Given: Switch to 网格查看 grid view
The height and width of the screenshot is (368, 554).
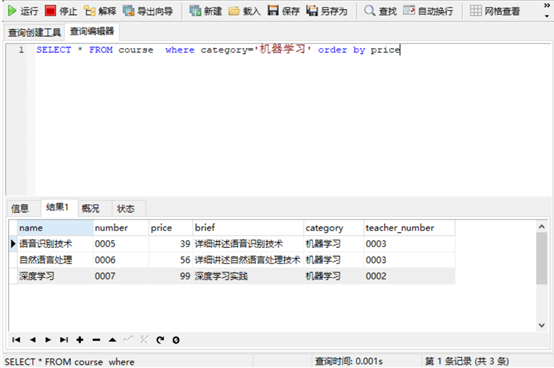Looking at the screenshot, I should tap(495, 11).
